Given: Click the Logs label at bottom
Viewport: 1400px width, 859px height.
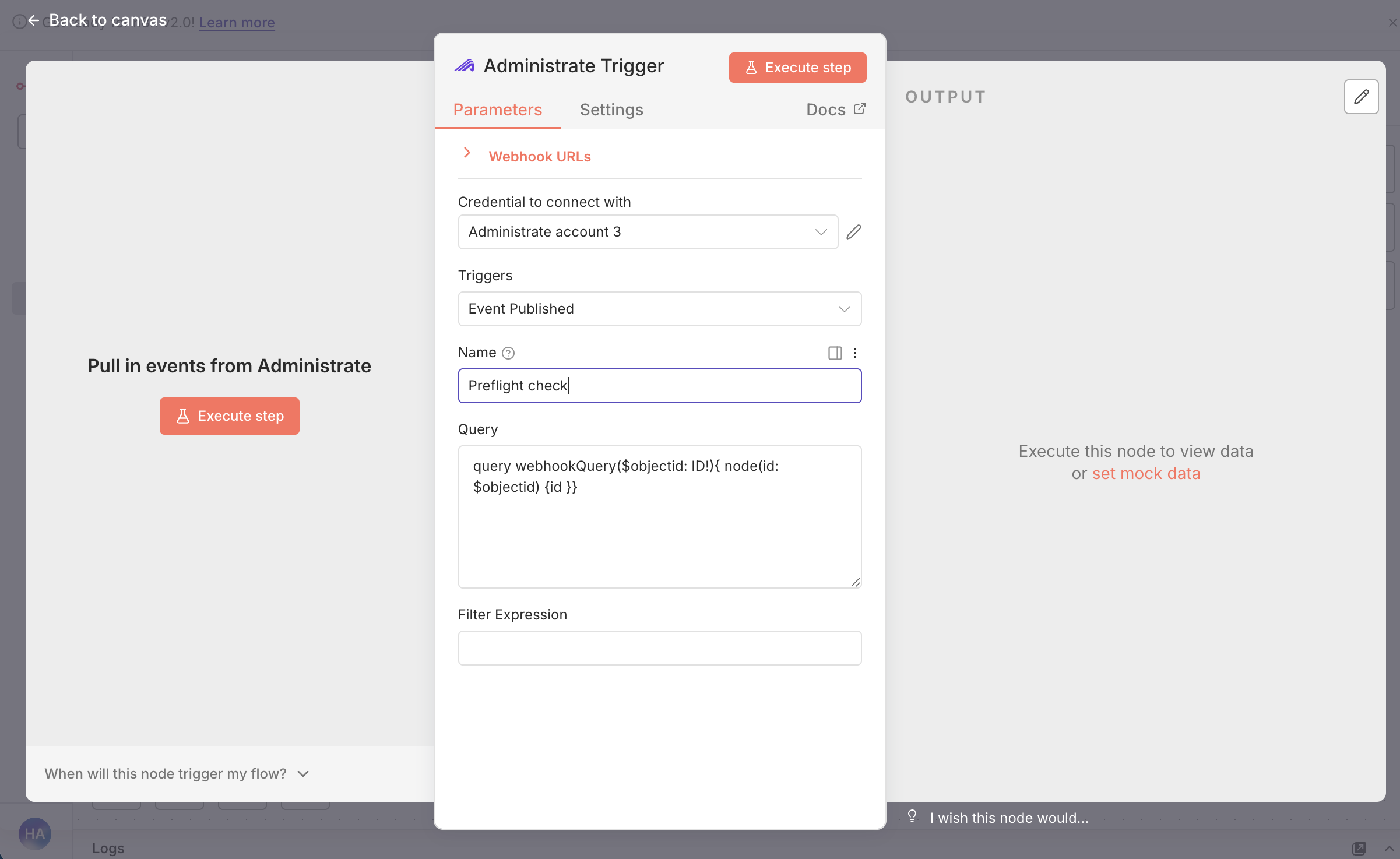Looking at the screenshot, I should (108, 849).
